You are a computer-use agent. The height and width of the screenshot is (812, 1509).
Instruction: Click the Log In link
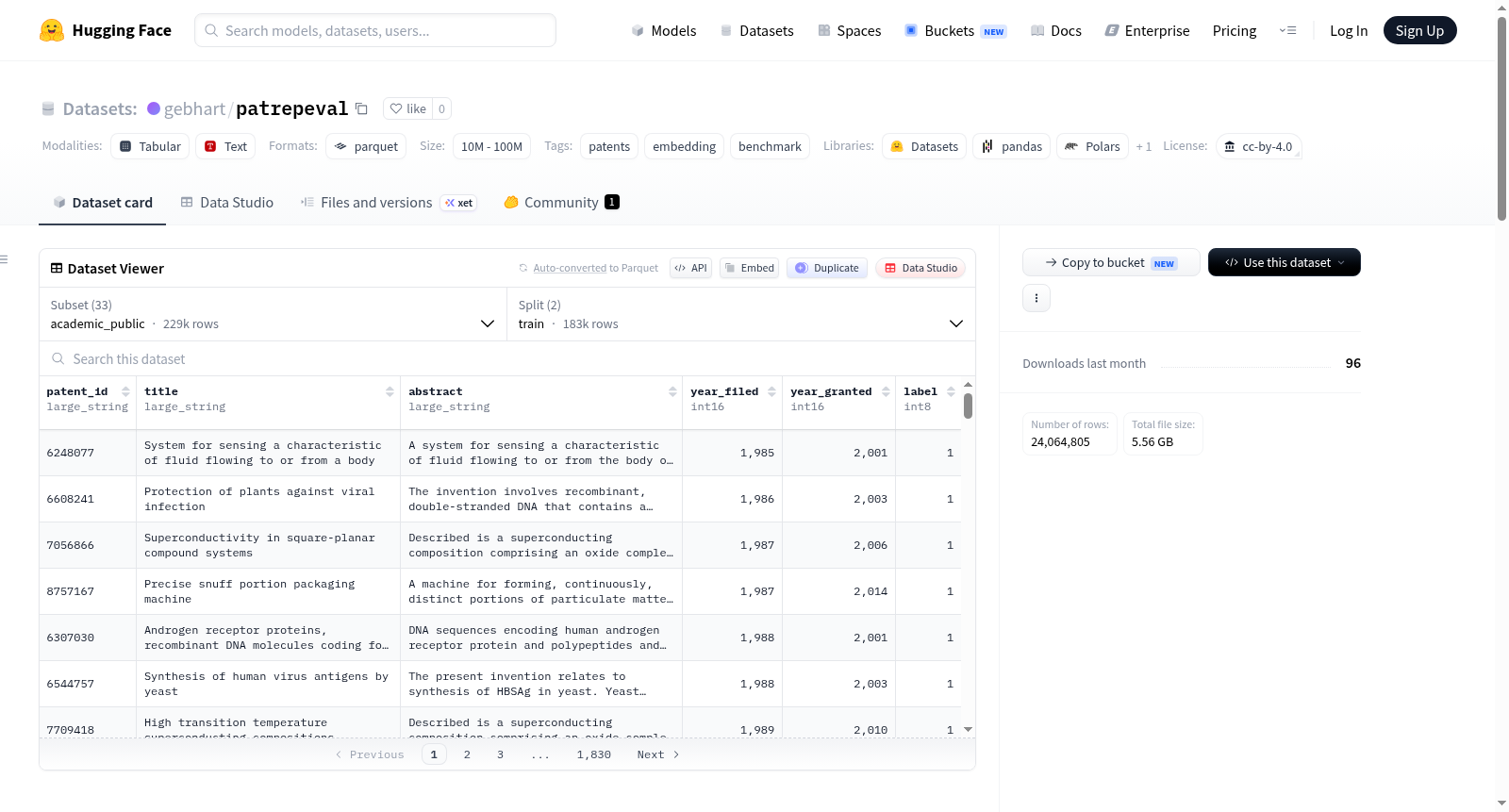1349,30
